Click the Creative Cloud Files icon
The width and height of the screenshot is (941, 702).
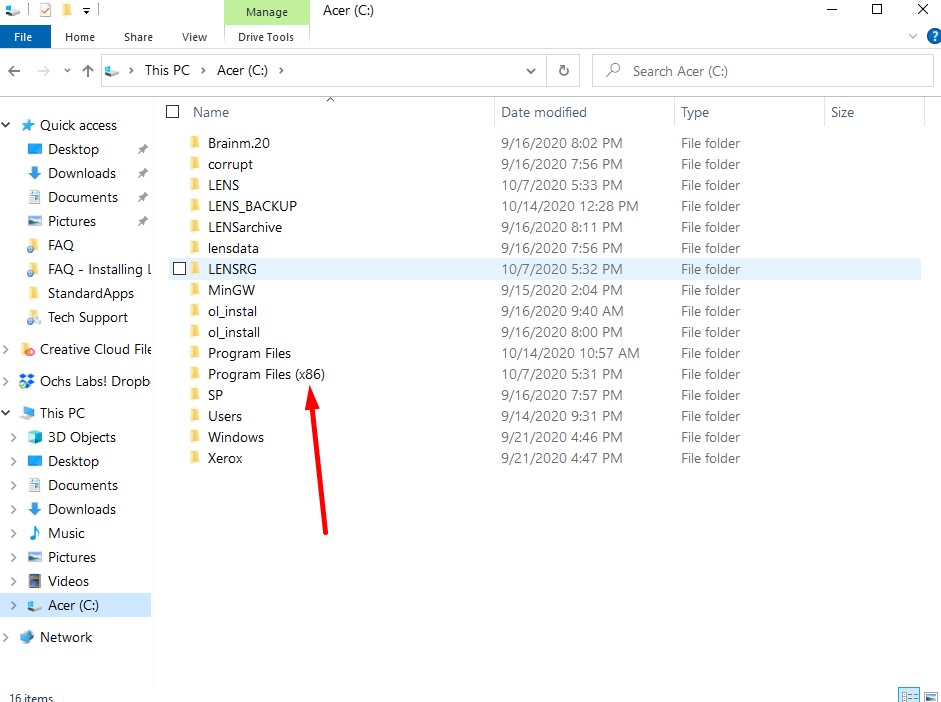click(27, 349)
